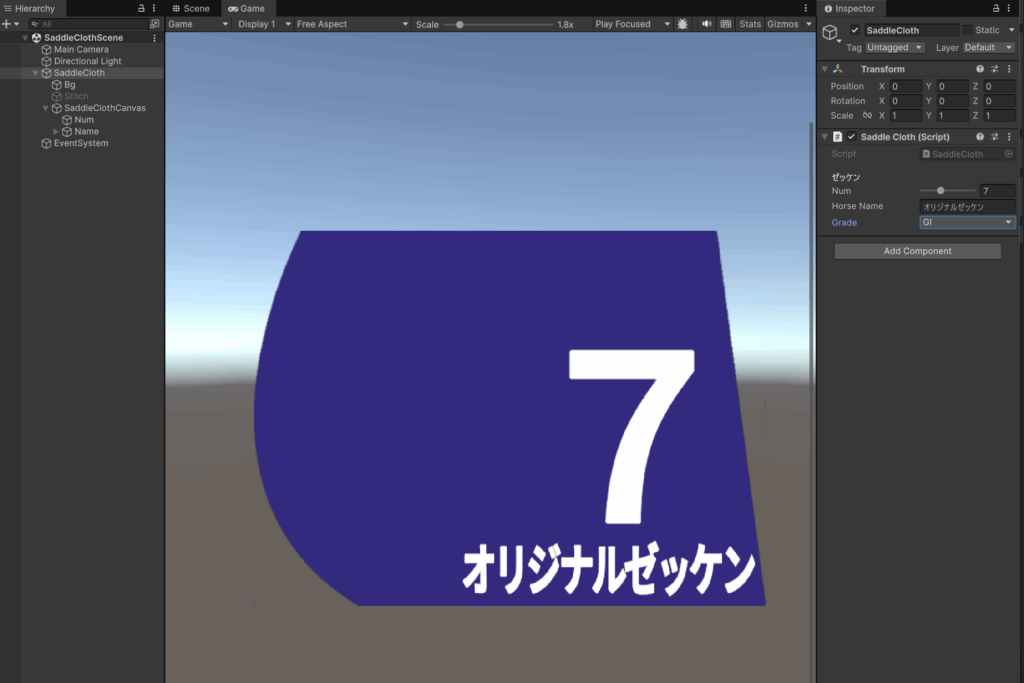This screenshot has width=1024, height=683.
Task: Click the Script field object picker icon
Action: [x=1008, y=154]
